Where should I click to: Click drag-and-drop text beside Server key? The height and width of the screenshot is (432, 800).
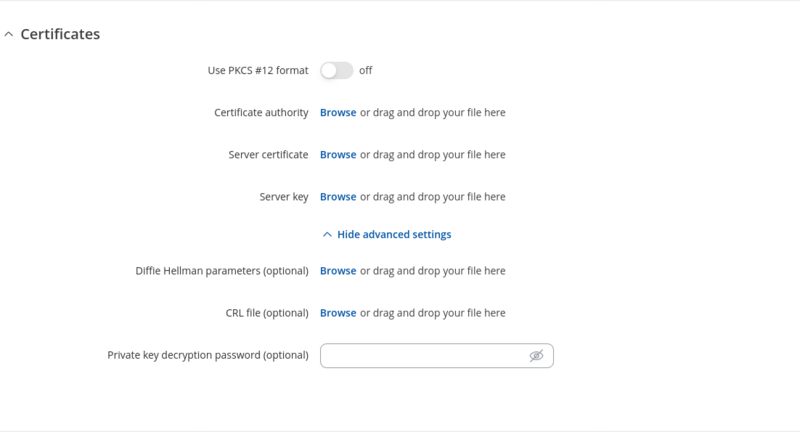pyautogui.click(x=433, y=197)
